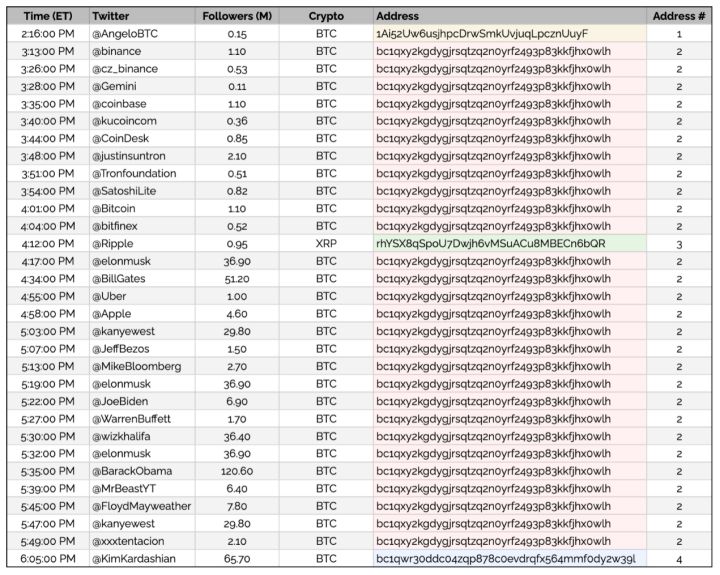Select the XRP crypto cell

(x=326, y=244)
